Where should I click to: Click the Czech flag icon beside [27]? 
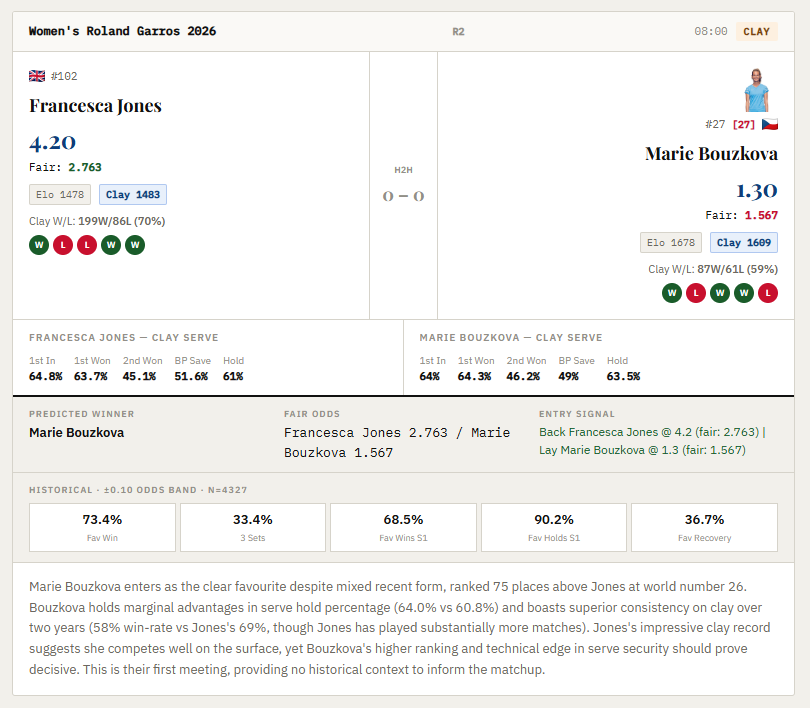pyautogui.click(x=770, y=124)
